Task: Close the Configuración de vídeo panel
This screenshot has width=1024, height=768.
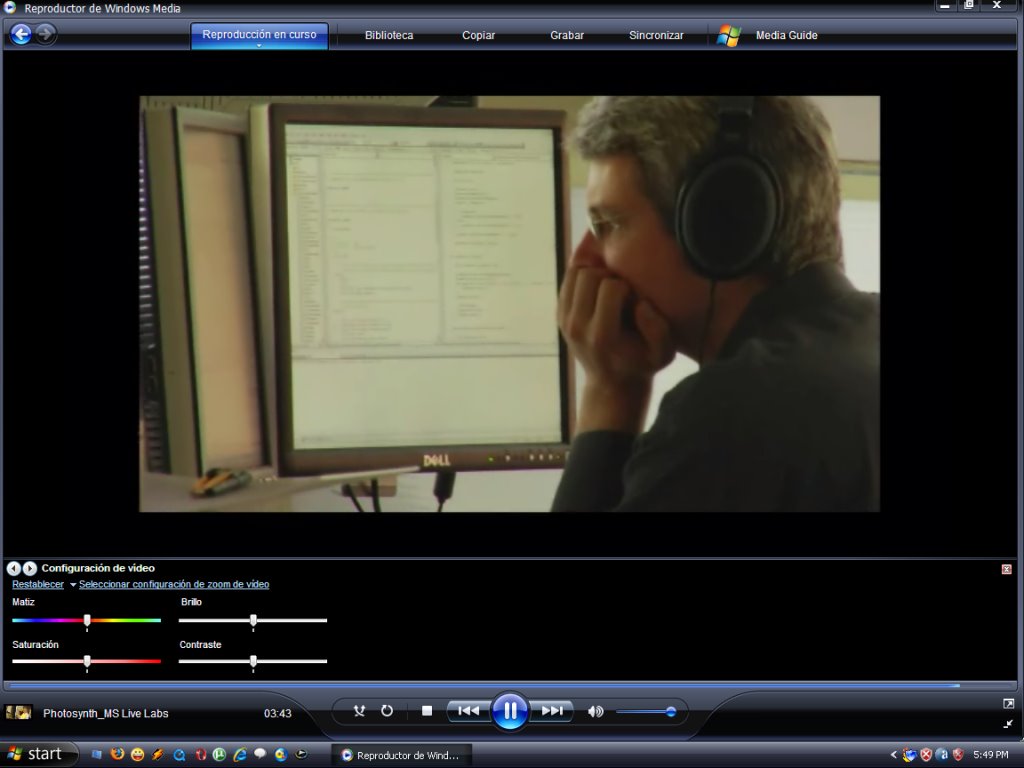Action: (x=1006, y=569)
